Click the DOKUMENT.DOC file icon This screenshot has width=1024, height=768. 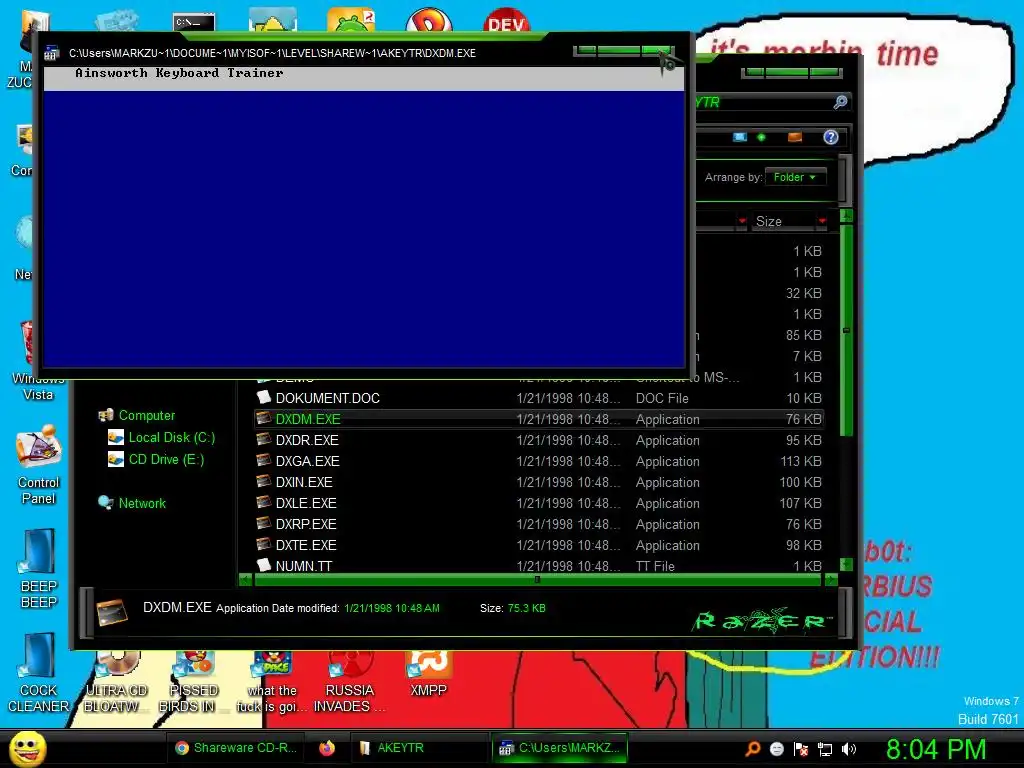coord(264,397)
